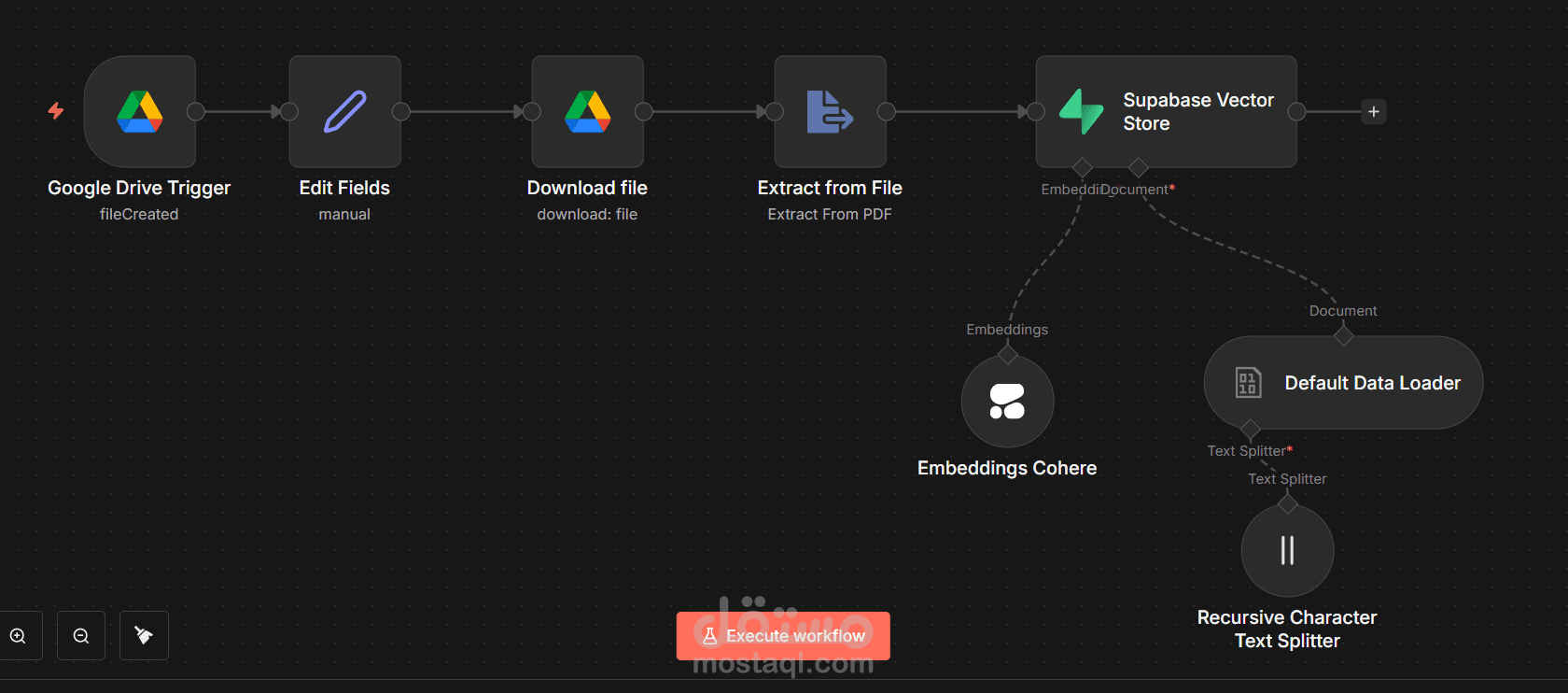Click the 'Recursive Character Text Splitter' label
The image size is (1568, 693).
point(1287,629)
